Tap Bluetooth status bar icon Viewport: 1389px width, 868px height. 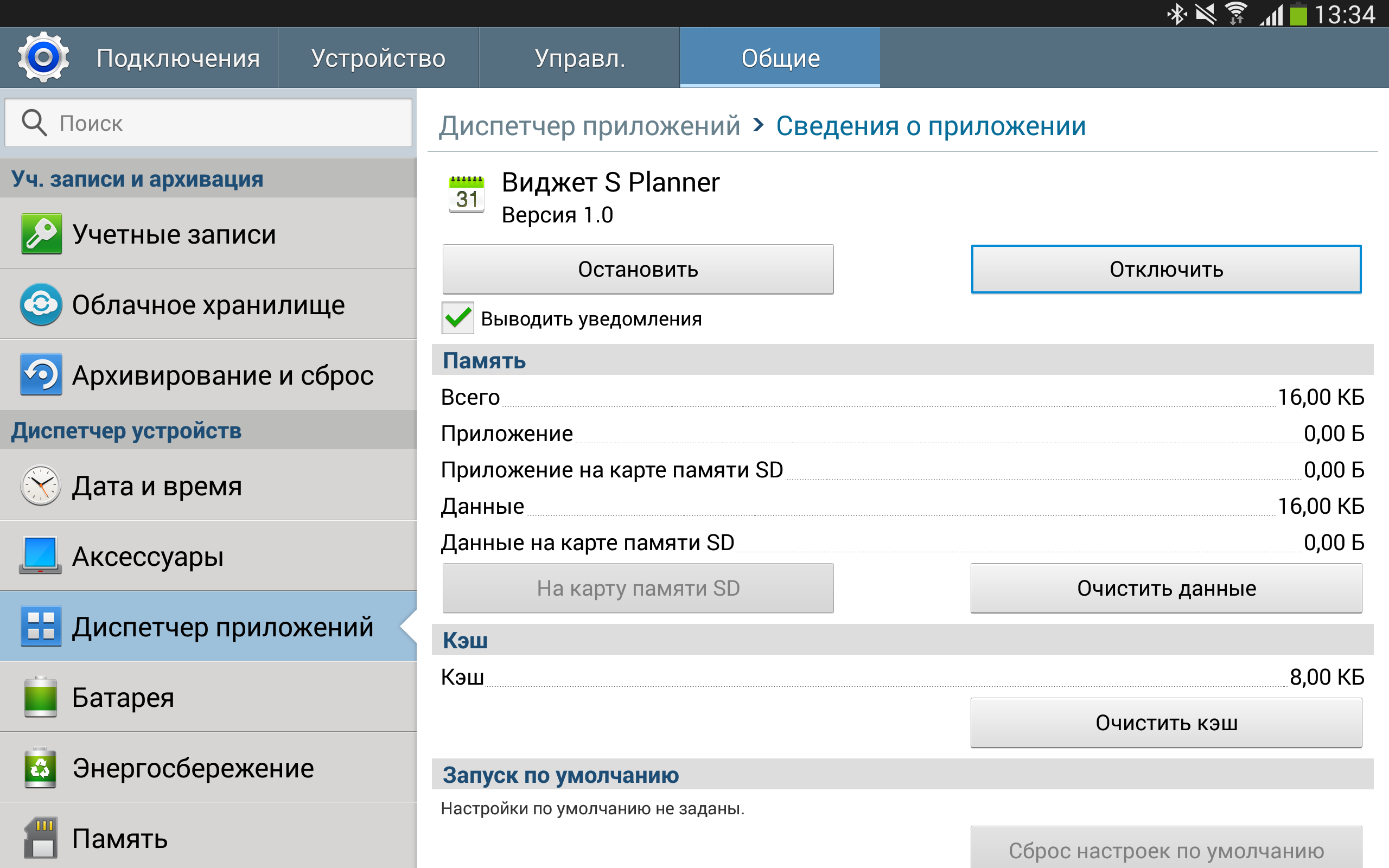coord(1176,14)
